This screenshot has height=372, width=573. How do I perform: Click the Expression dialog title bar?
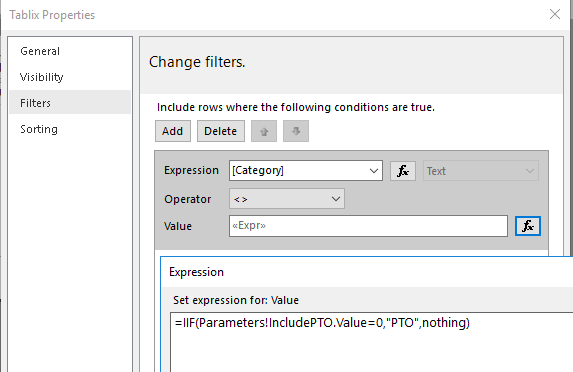tap(367, 272)
